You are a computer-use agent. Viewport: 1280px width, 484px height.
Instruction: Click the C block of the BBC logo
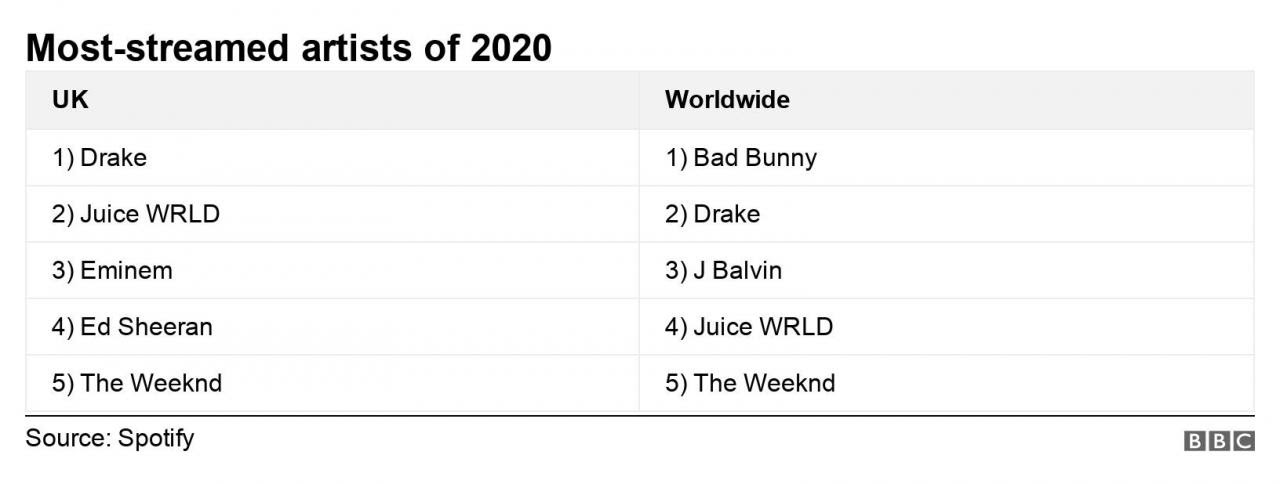[x=1243, y=441]
